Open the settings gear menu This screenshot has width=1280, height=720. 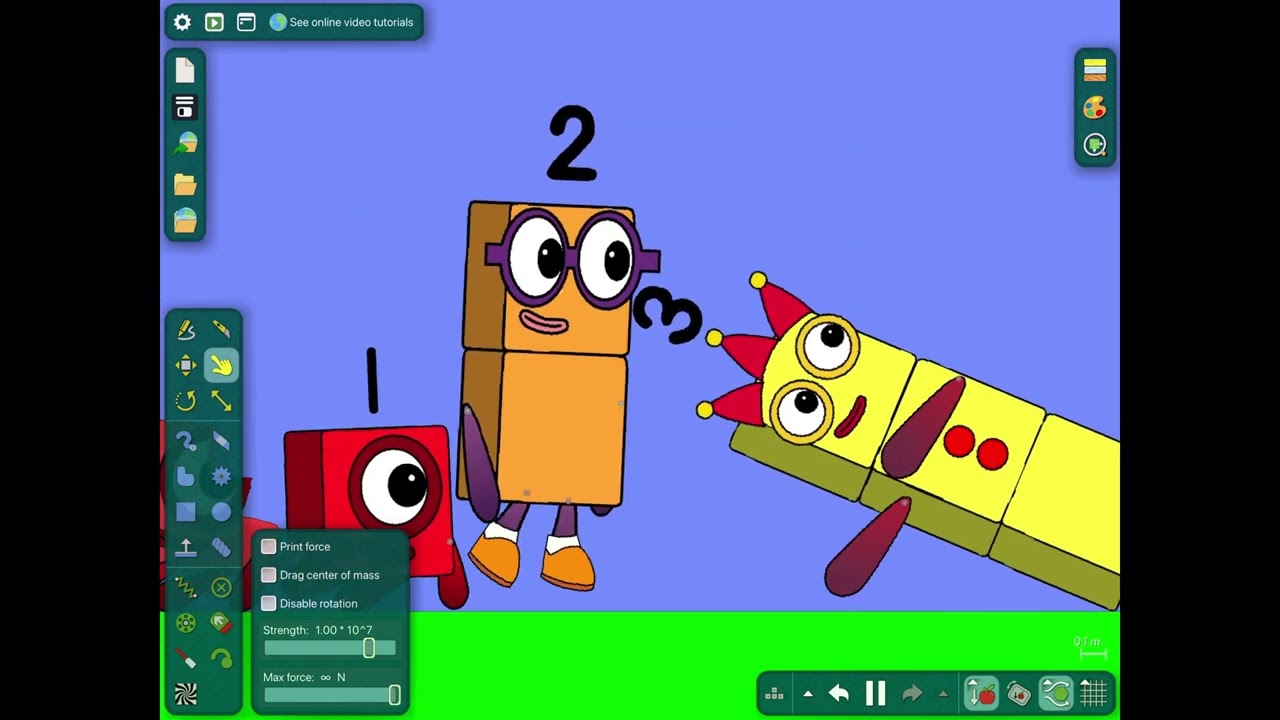tap(182, 22)
